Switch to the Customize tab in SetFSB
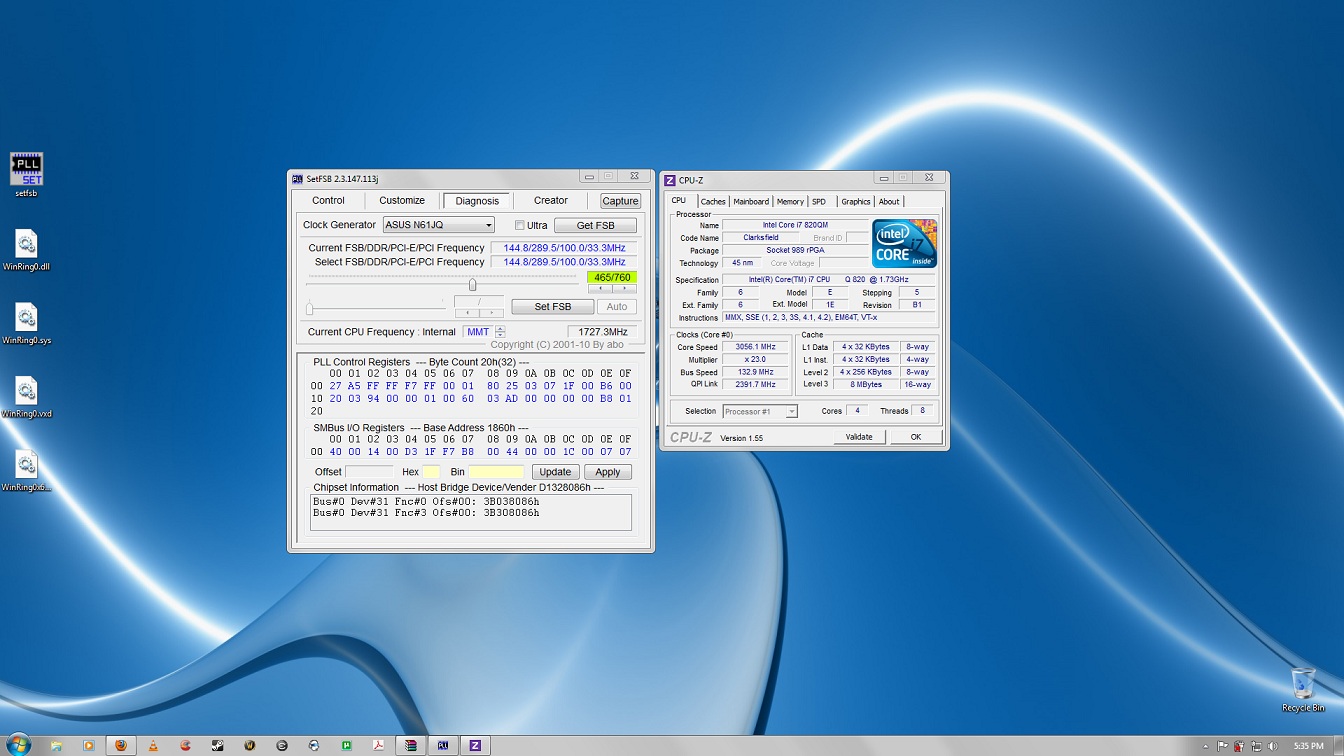 pos(402,201)
